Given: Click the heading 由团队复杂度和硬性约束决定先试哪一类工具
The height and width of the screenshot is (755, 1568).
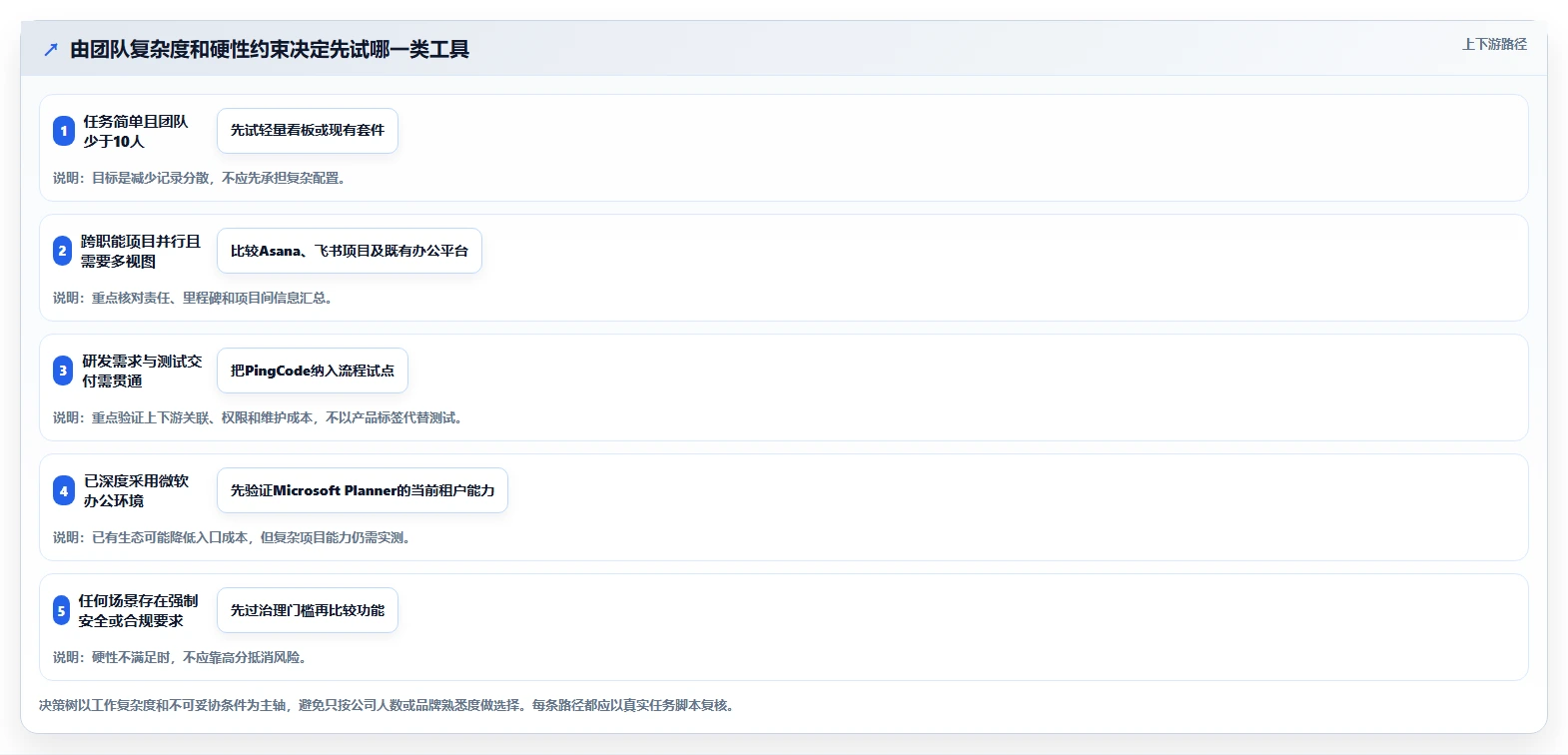Looking at the screenshot, I should (x=270, y=49).
